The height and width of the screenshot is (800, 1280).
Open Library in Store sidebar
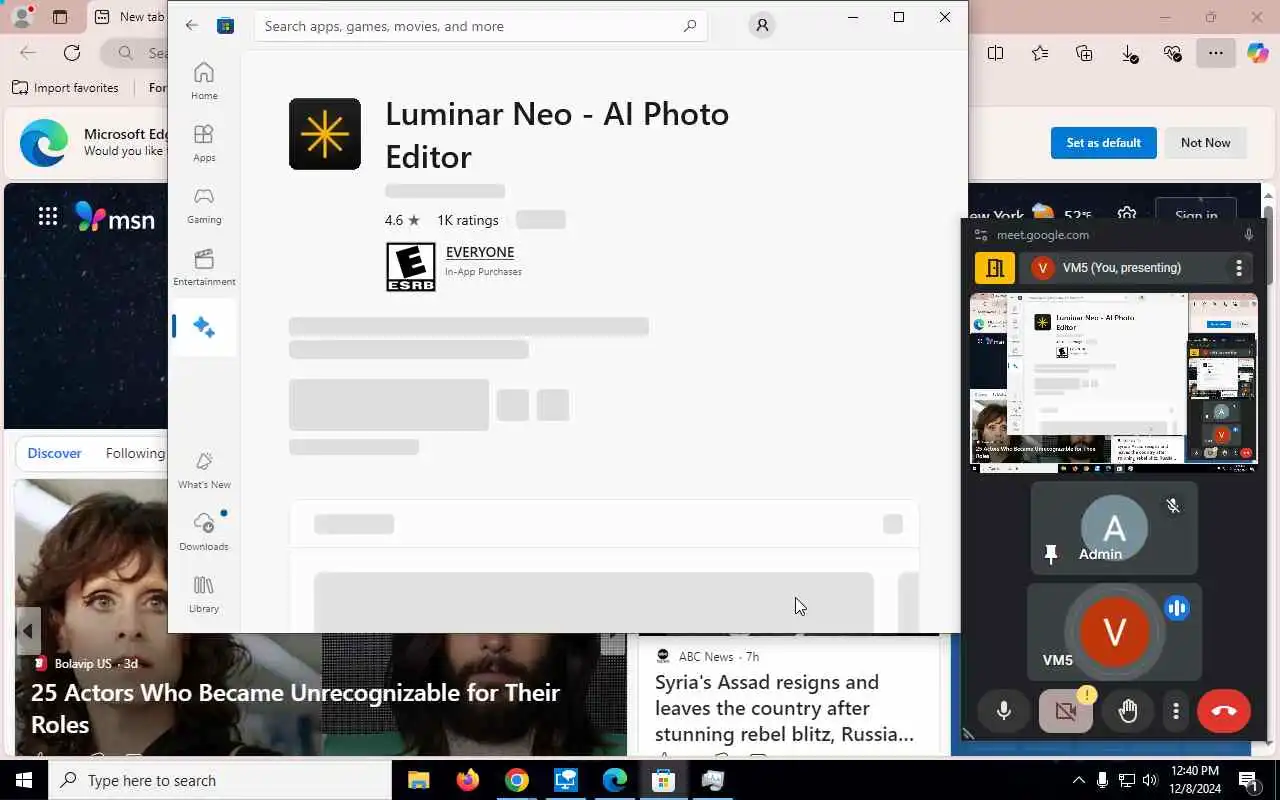coord(204,594)
